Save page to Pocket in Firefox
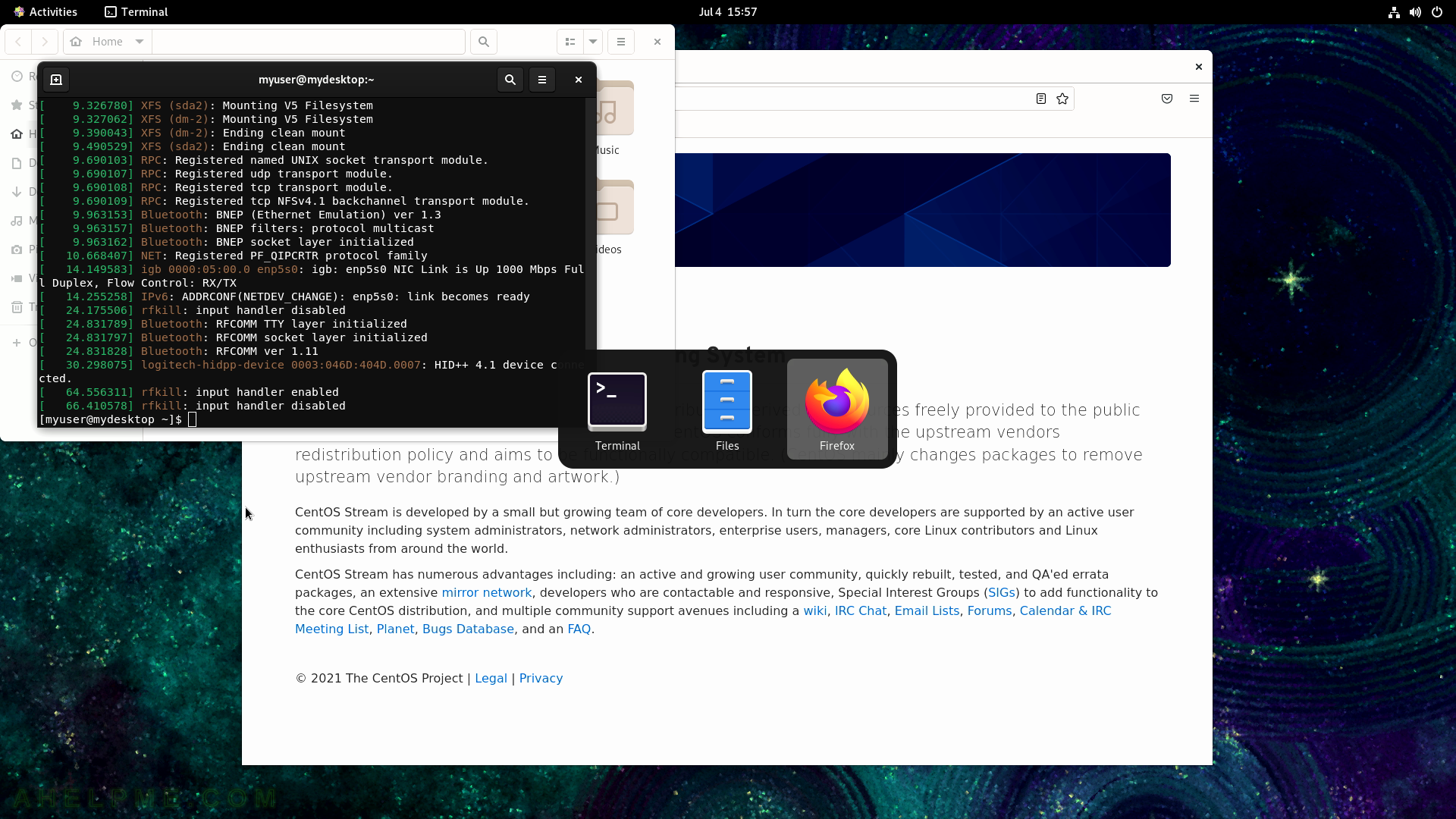Viewport: 1456px width, 819px height. point(1167,99)
